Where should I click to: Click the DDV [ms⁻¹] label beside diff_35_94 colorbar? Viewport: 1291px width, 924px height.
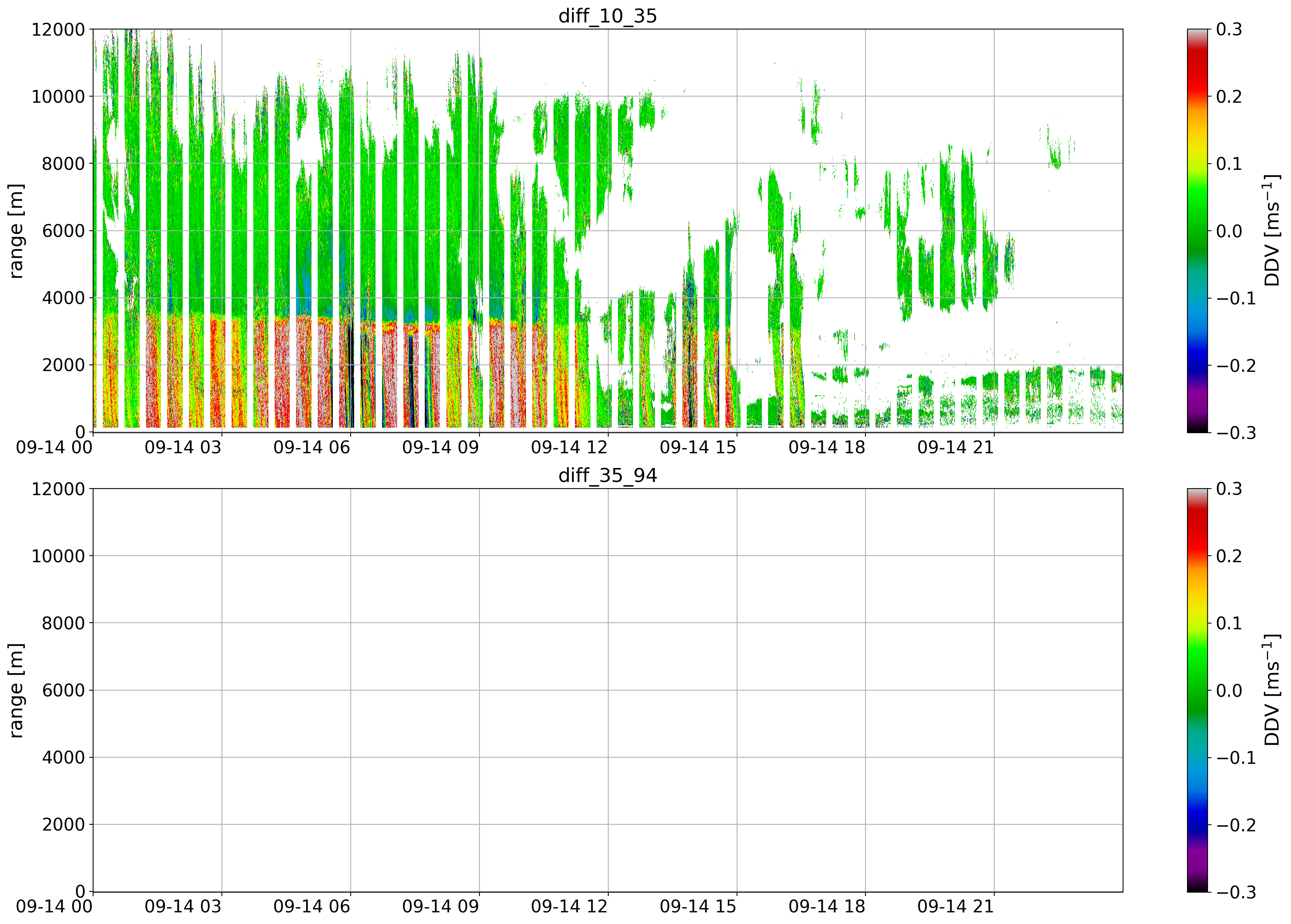[1271, 690]
